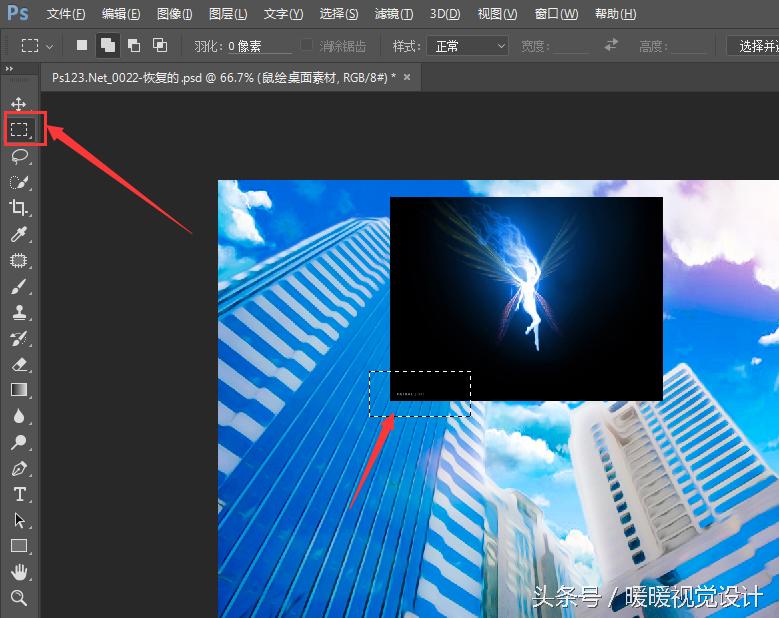The image size is (779, 618).
Task: Select the Spot Healing Brush tool
Action: (19, 260)
